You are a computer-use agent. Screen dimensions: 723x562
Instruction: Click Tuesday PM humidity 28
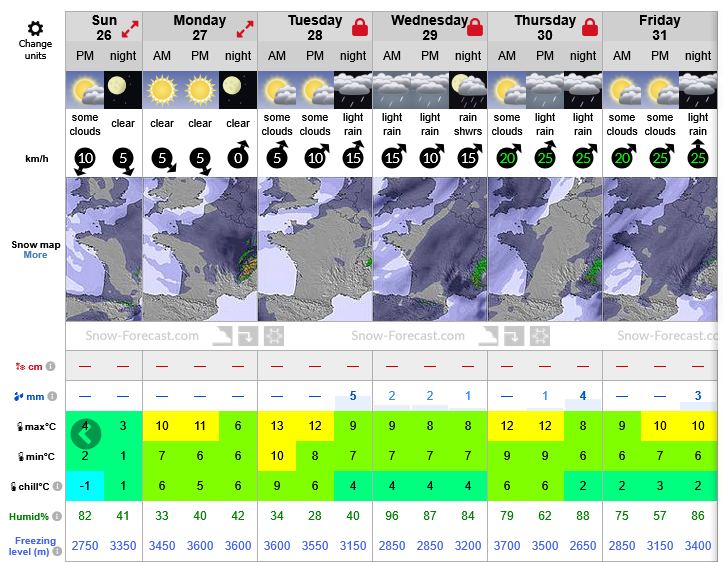315,515
